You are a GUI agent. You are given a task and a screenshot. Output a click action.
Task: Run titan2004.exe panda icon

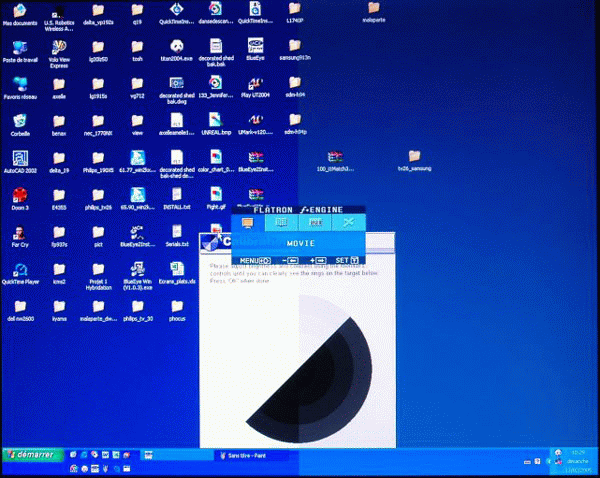(176, 51)
